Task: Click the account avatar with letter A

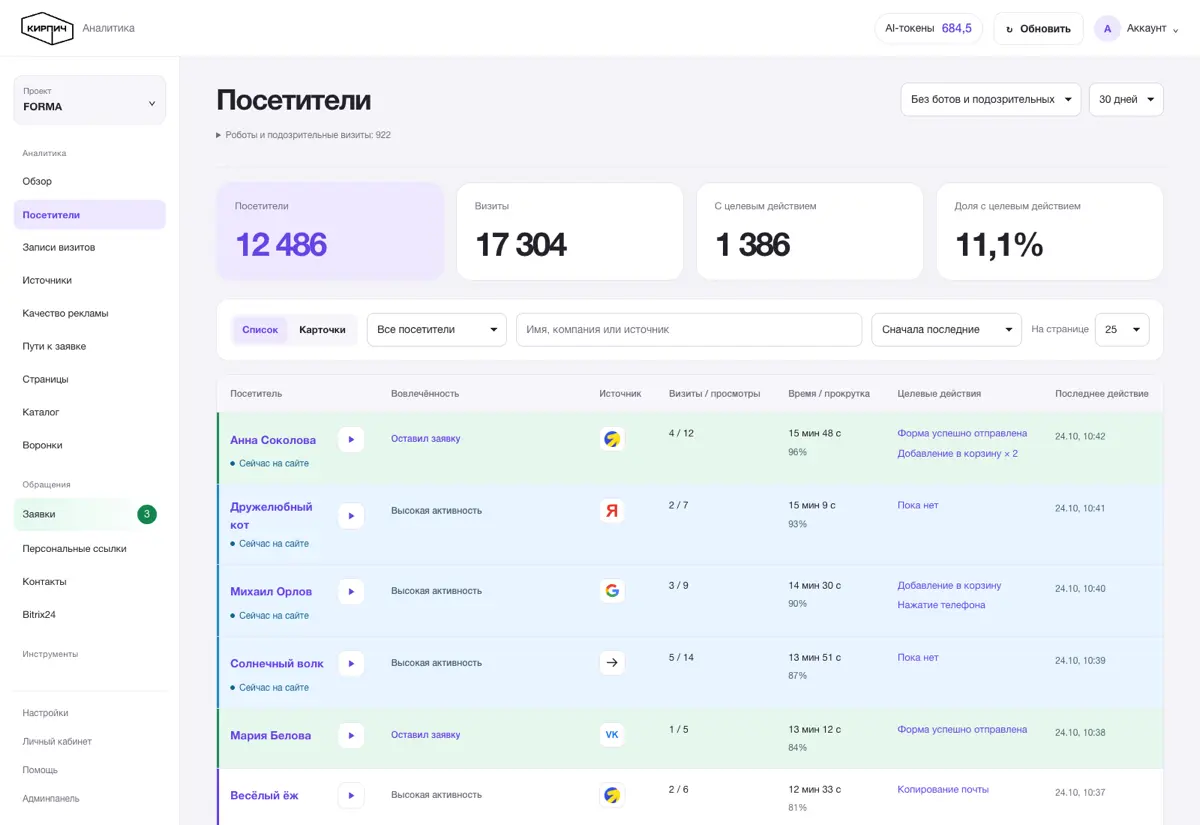Action: [x=1107, y=28]
